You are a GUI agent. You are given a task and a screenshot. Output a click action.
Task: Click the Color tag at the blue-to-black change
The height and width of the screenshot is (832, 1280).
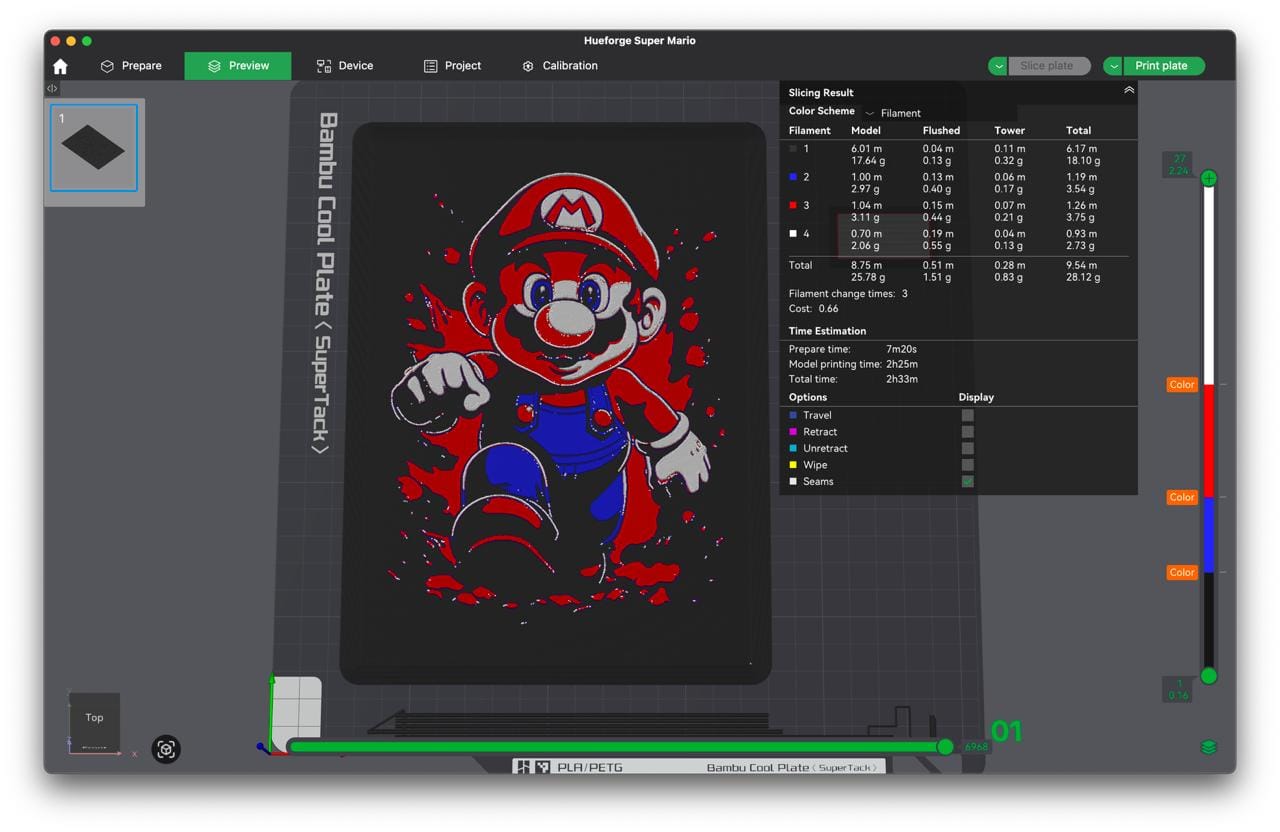[x=1182, y=573]
